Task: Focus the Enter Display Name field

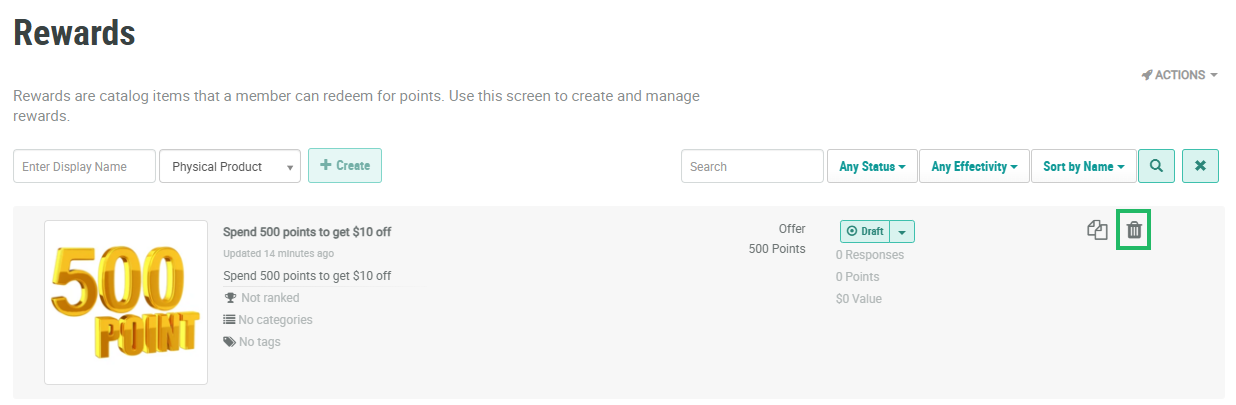Action: click(84, 167)
